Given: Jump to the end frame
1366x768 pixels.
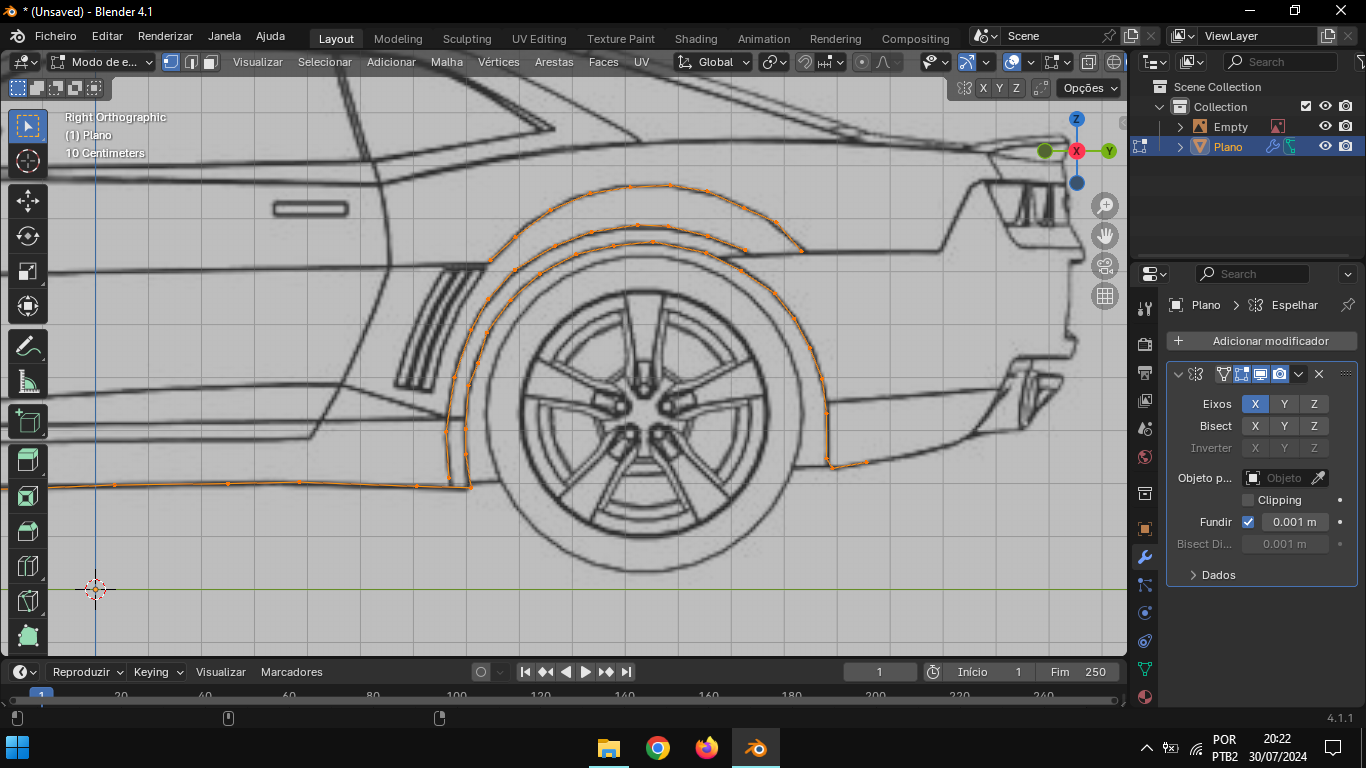Looking at the screenshot, I should (626, 672).
